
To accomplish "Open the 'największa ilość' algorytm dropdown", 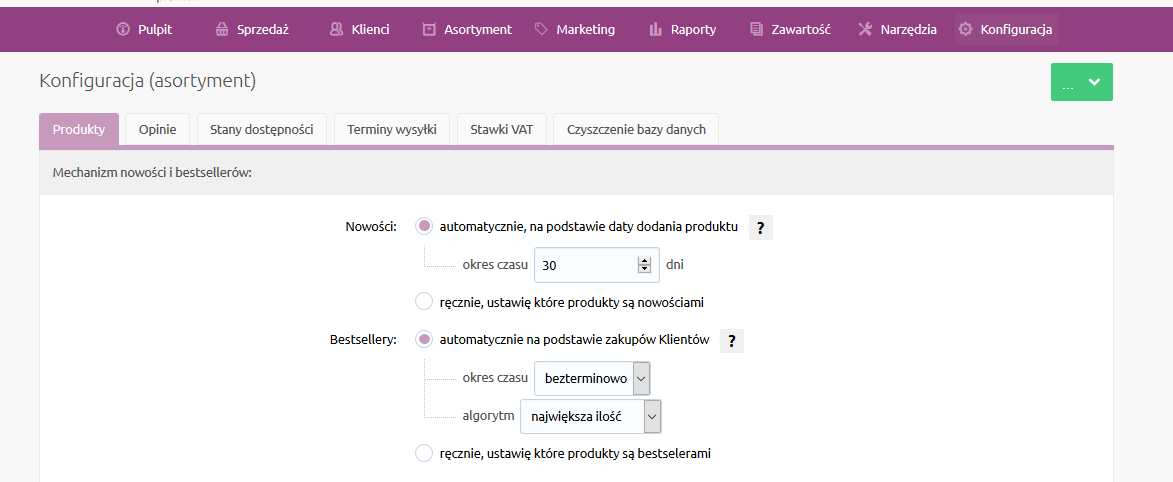I will click(591, 416).
